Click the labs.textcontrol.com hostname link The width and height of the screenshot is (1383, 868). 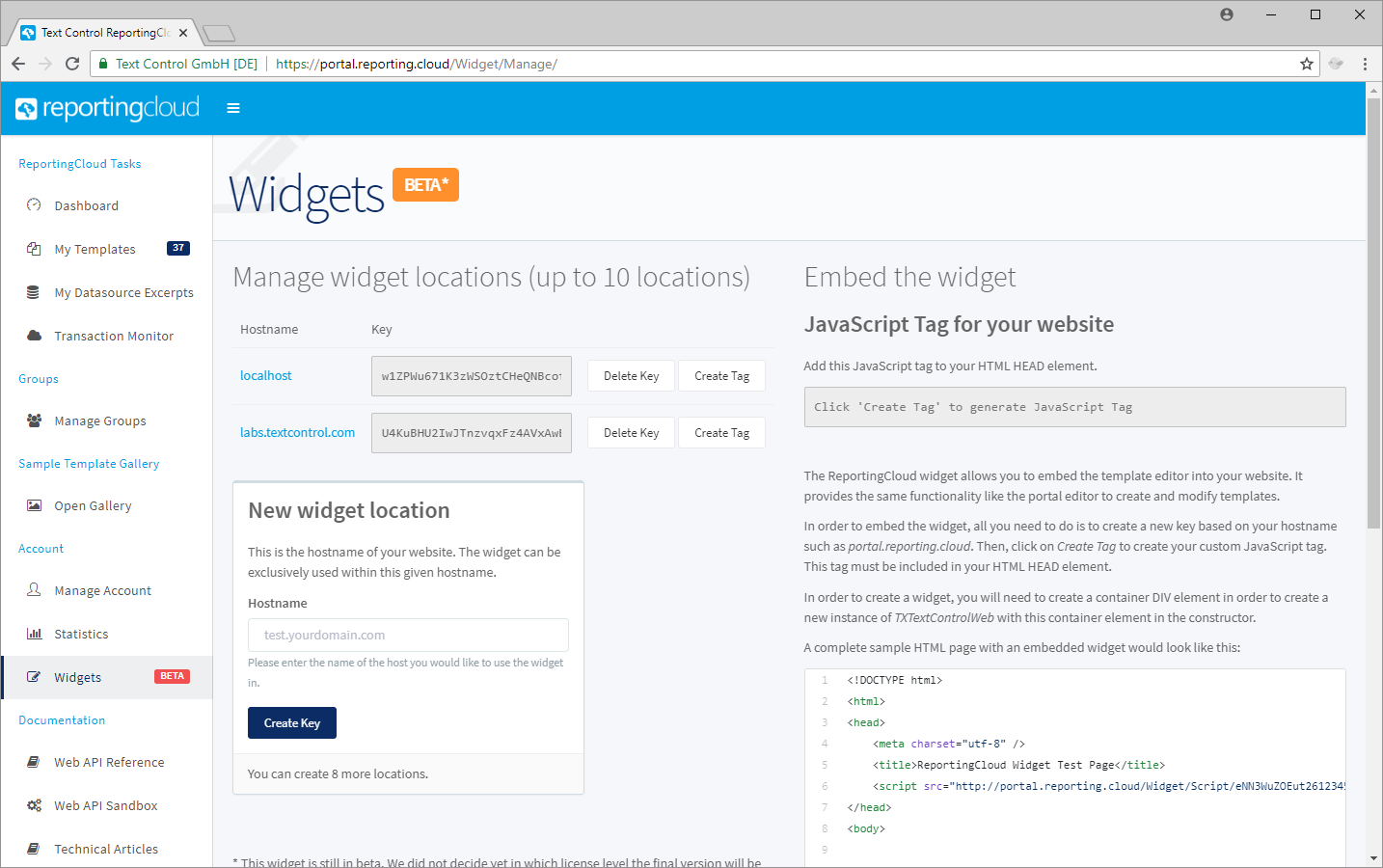[297, 432]
